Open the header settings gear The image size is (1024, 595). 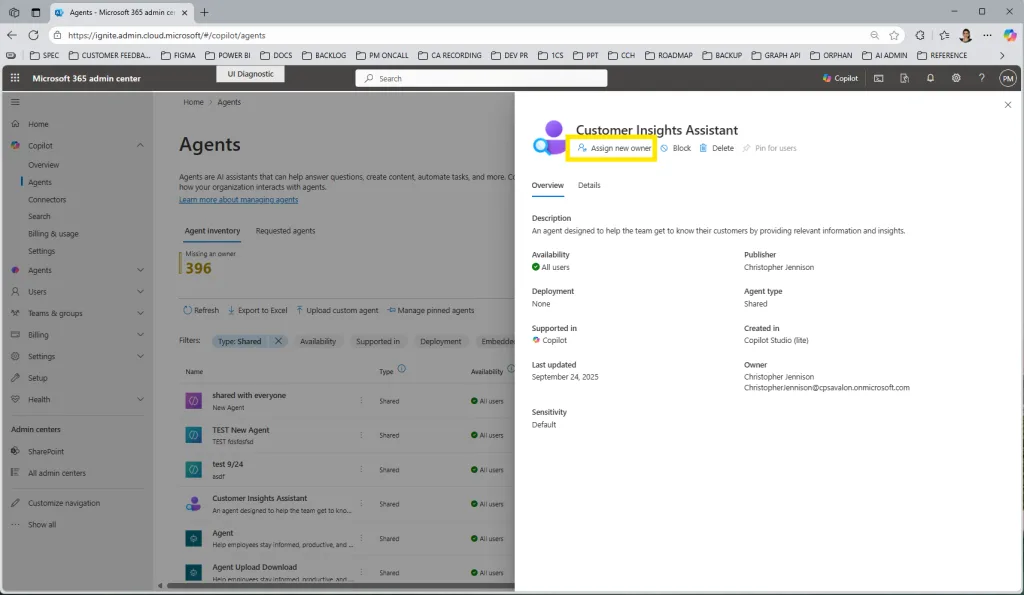(x=955, y=78)
